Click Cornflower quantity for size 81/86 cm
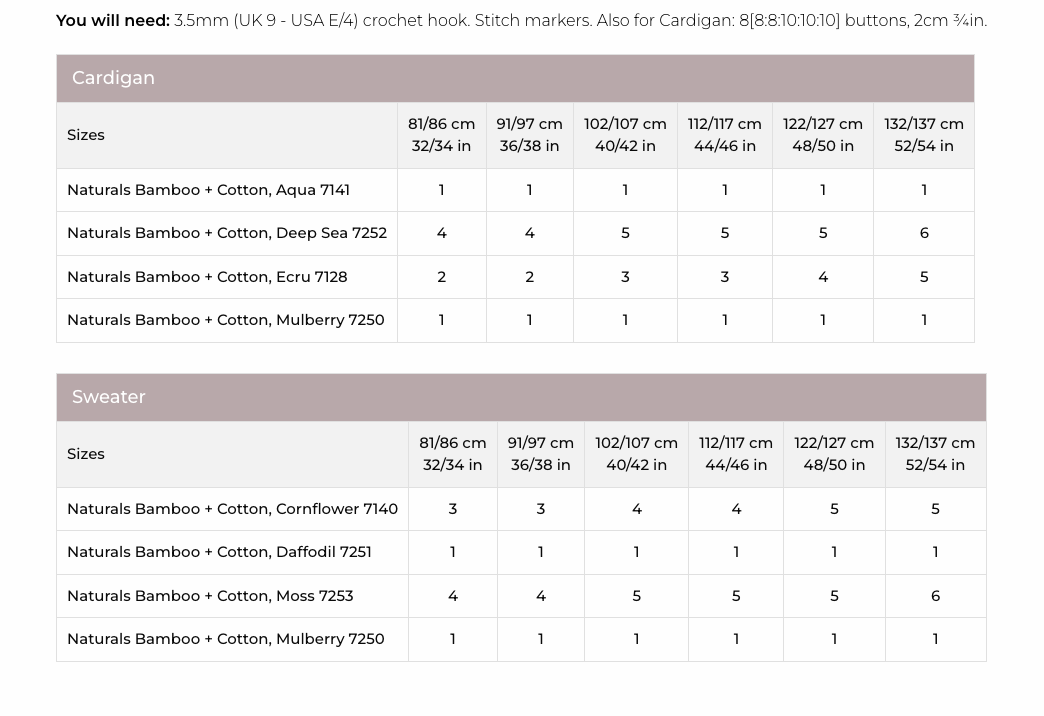Screen dimensions: 1044x716 (452, 509)
